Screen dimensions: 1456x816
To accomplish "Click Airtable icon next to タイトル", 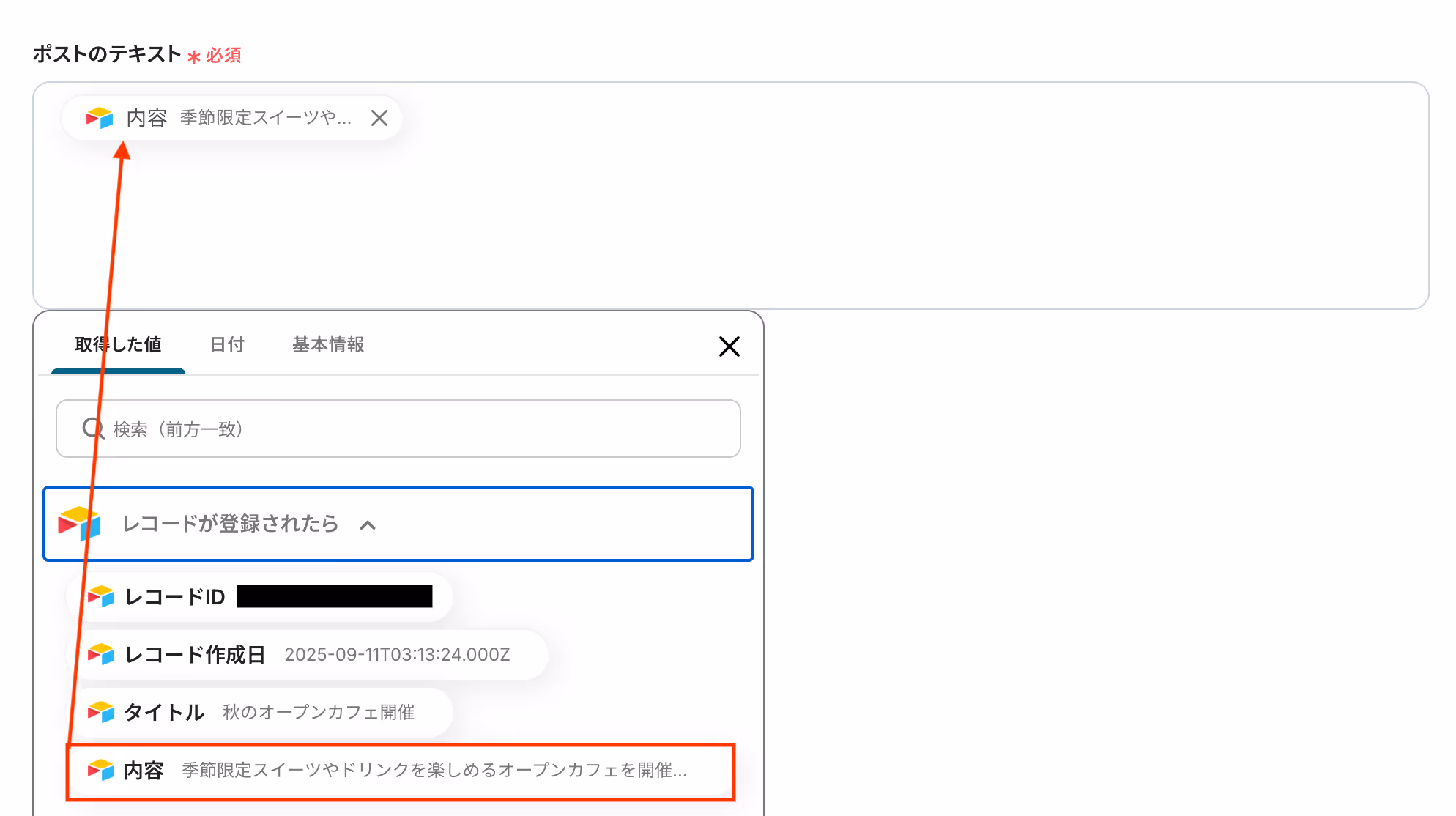I will click(101, 712).
